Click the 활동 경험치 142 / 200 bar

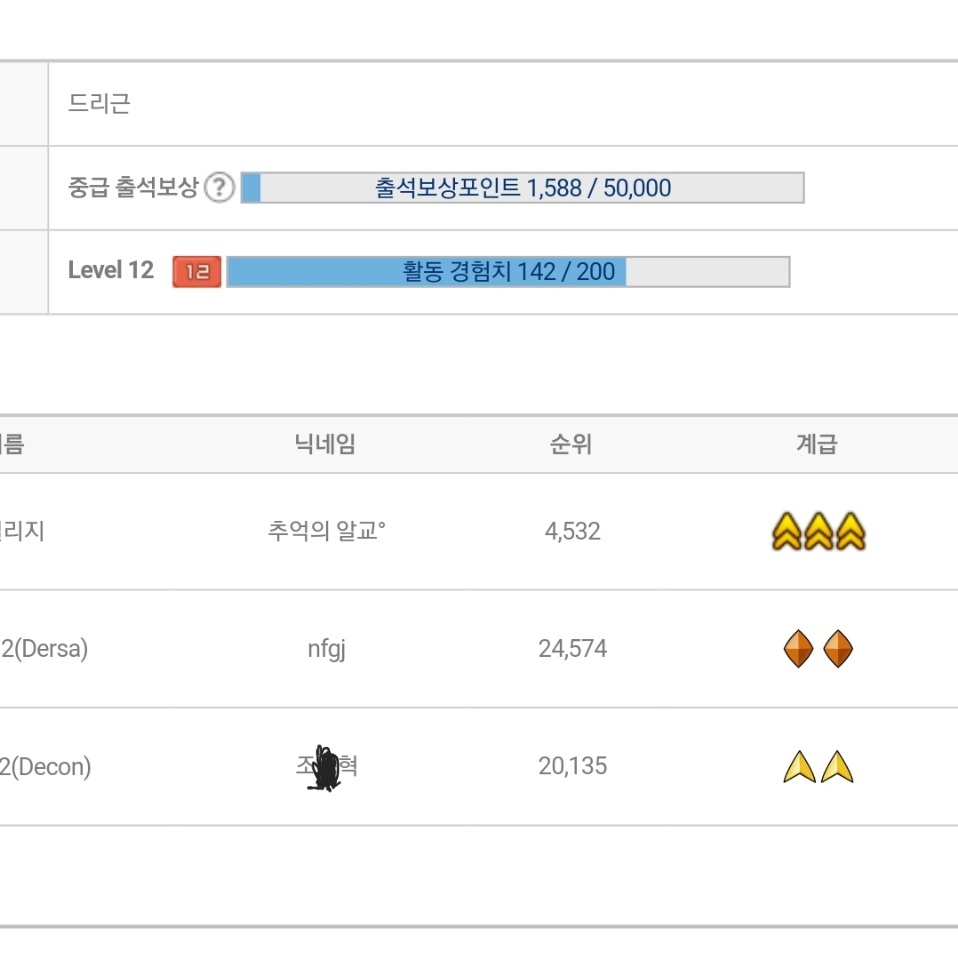508,272
